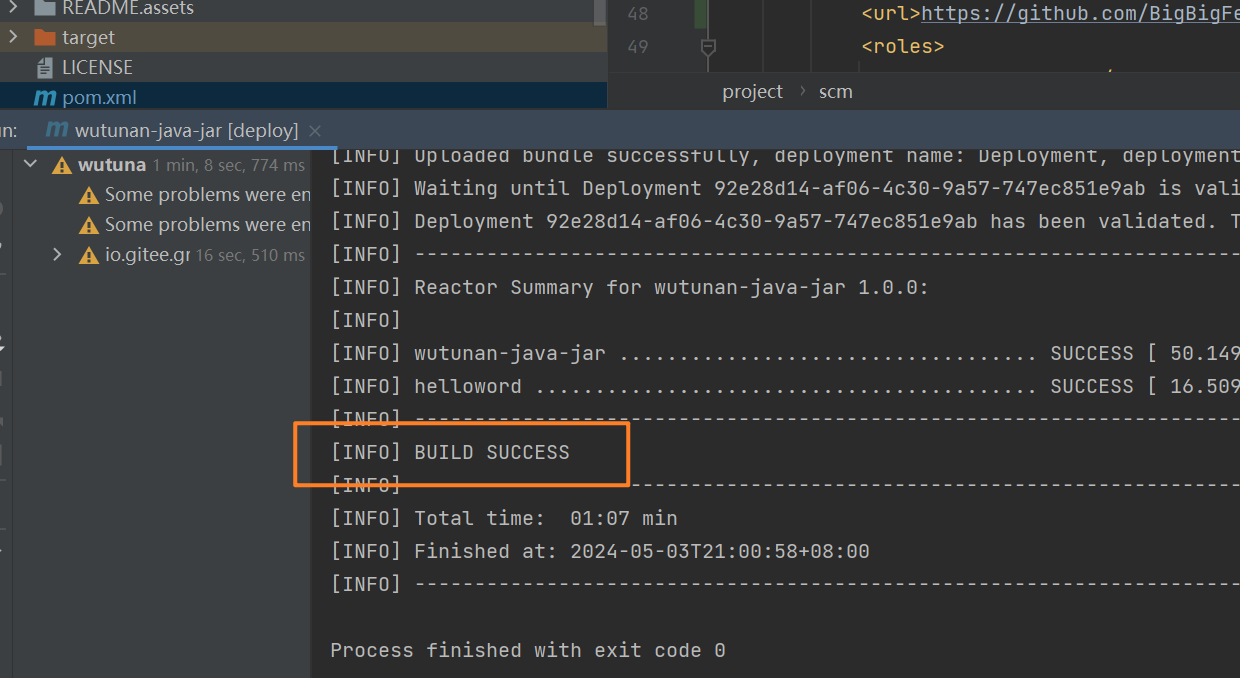Click the project tree vertical scrollbar
1240x678 pixels.
600,12
